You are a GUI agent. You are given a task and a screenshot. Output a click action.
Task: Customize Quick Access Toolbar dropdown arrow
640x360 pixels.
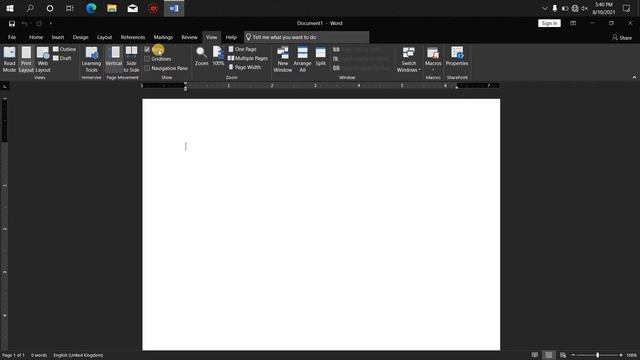click(x=51, y=24)
